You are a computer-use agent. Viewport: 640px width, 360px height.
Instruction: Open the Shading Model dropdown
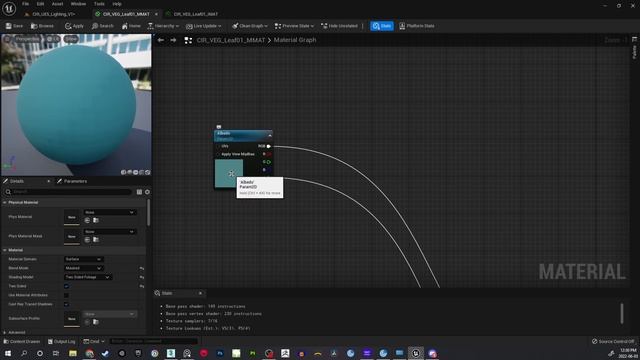click(x=88, y=277)
